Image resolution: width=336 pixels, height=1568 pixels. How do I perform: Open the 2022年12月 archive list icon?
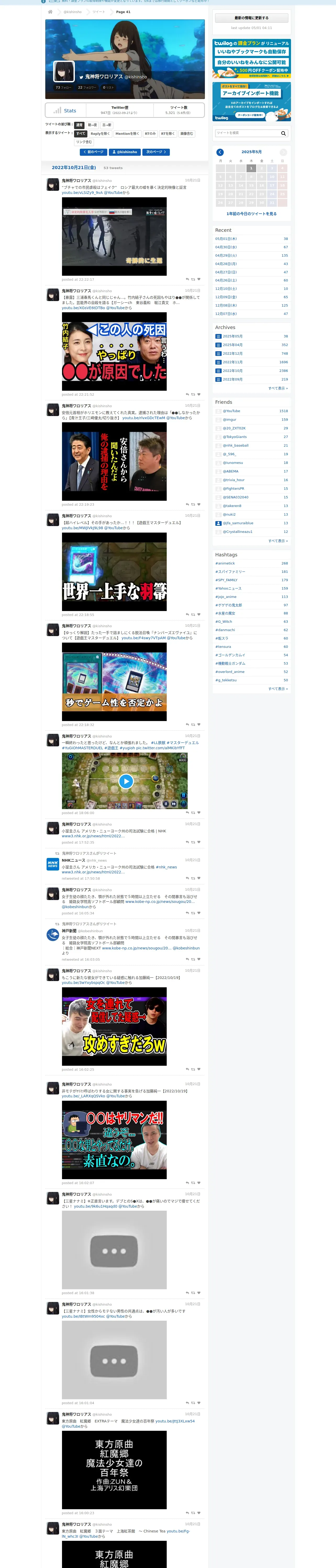click(218, 354)
